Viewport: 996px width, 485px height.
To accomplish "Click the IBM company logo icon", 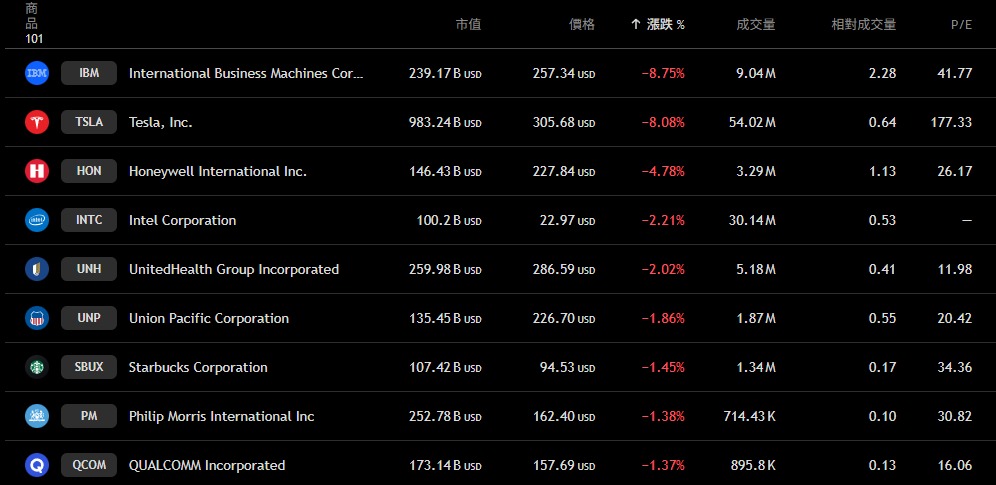I will tap(37, 73).
